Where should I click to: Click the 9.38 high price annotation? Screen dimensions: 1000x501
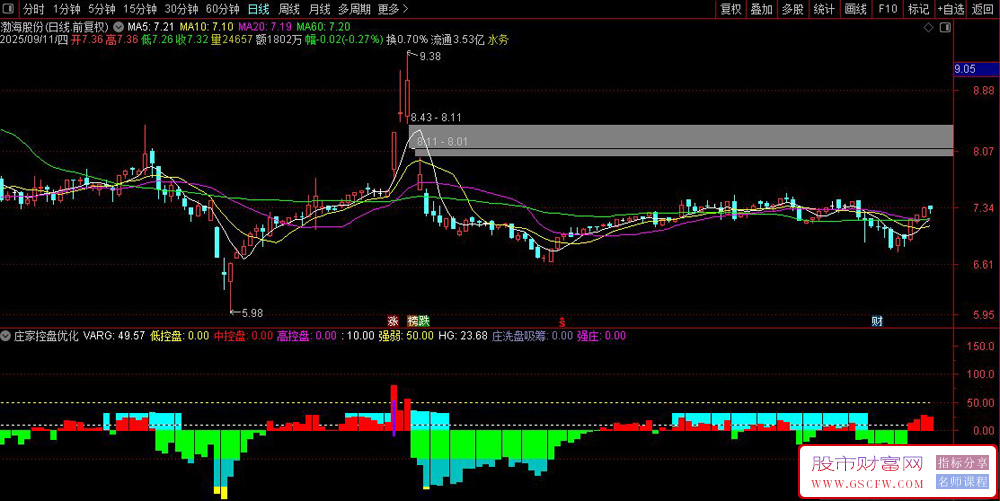tap(430, 56)
